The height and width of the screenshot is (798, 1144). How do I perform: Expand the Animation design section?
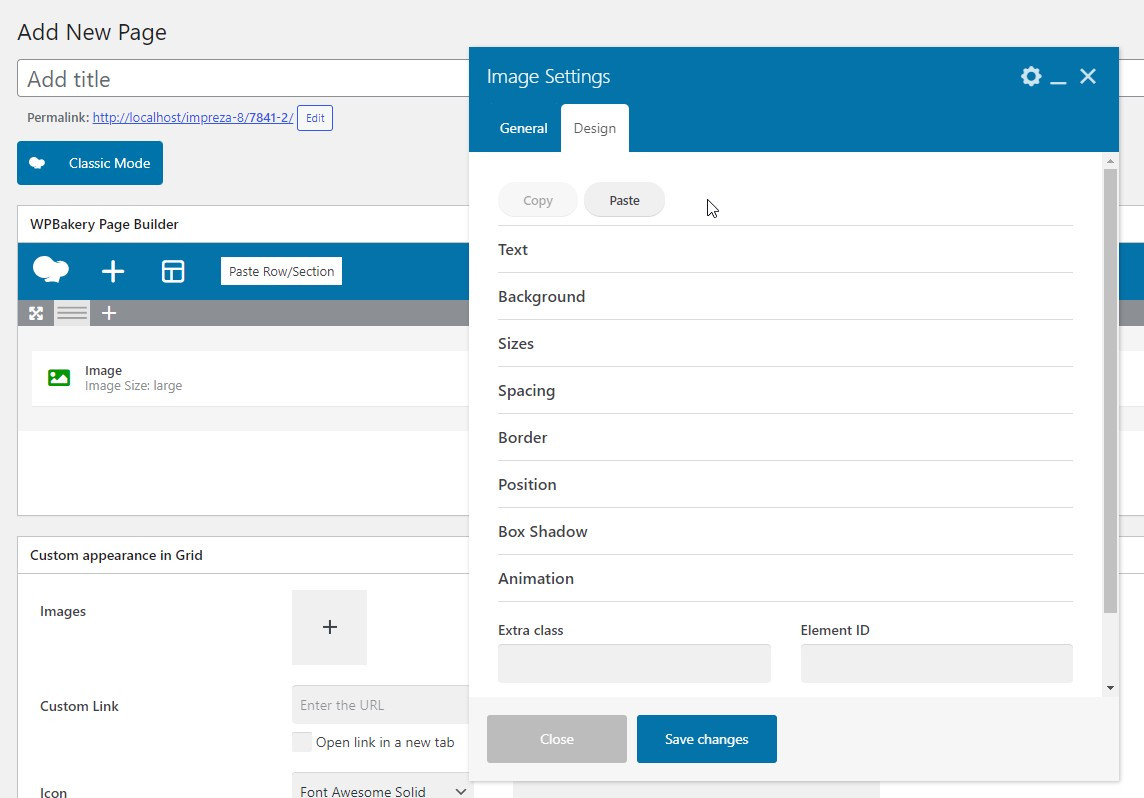tap(785, 578)
